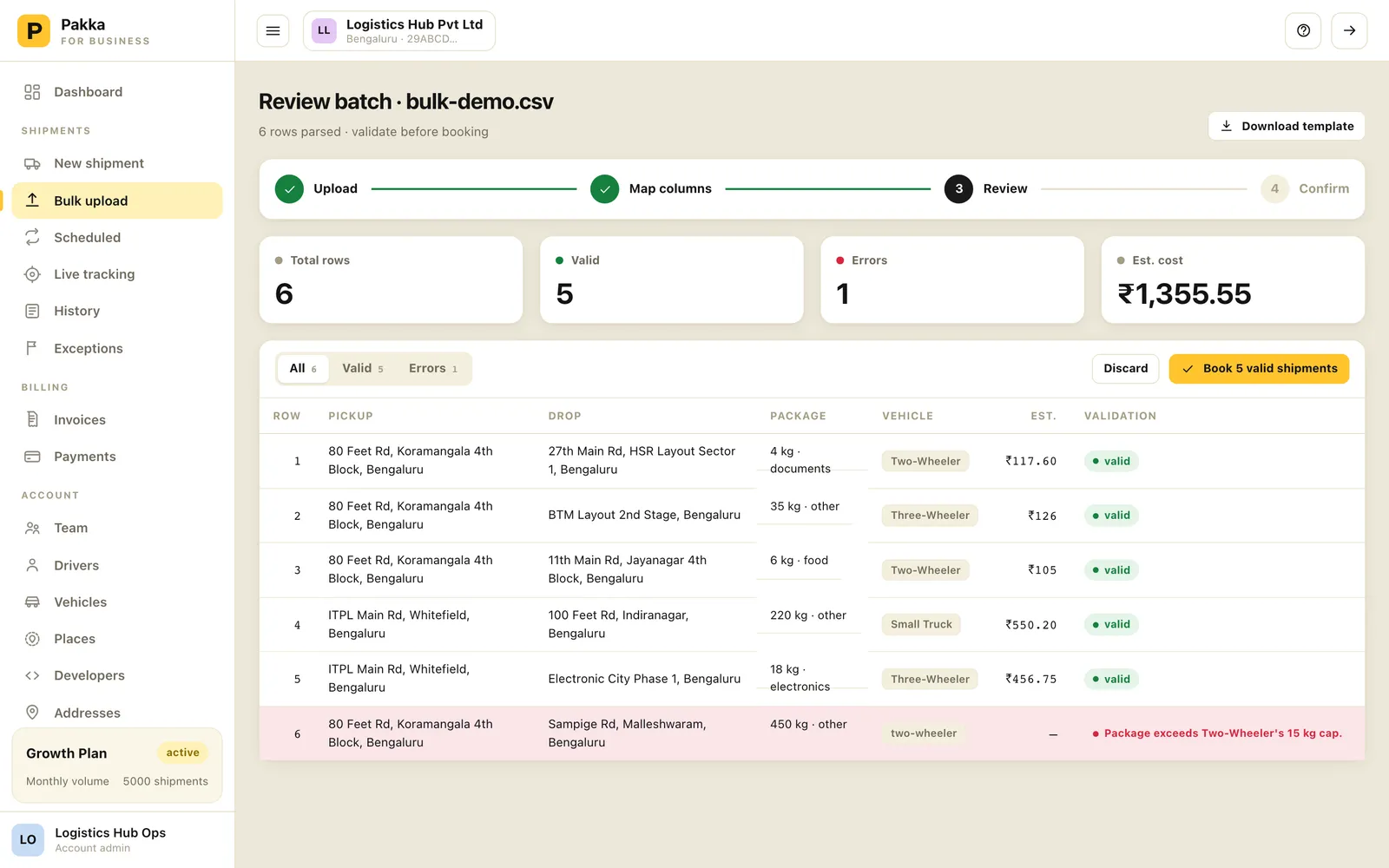Image resolution: width=1389 pixels, height=868 pixels.
Task: Download the CSV template
Action: click(x=1287, y=126)
